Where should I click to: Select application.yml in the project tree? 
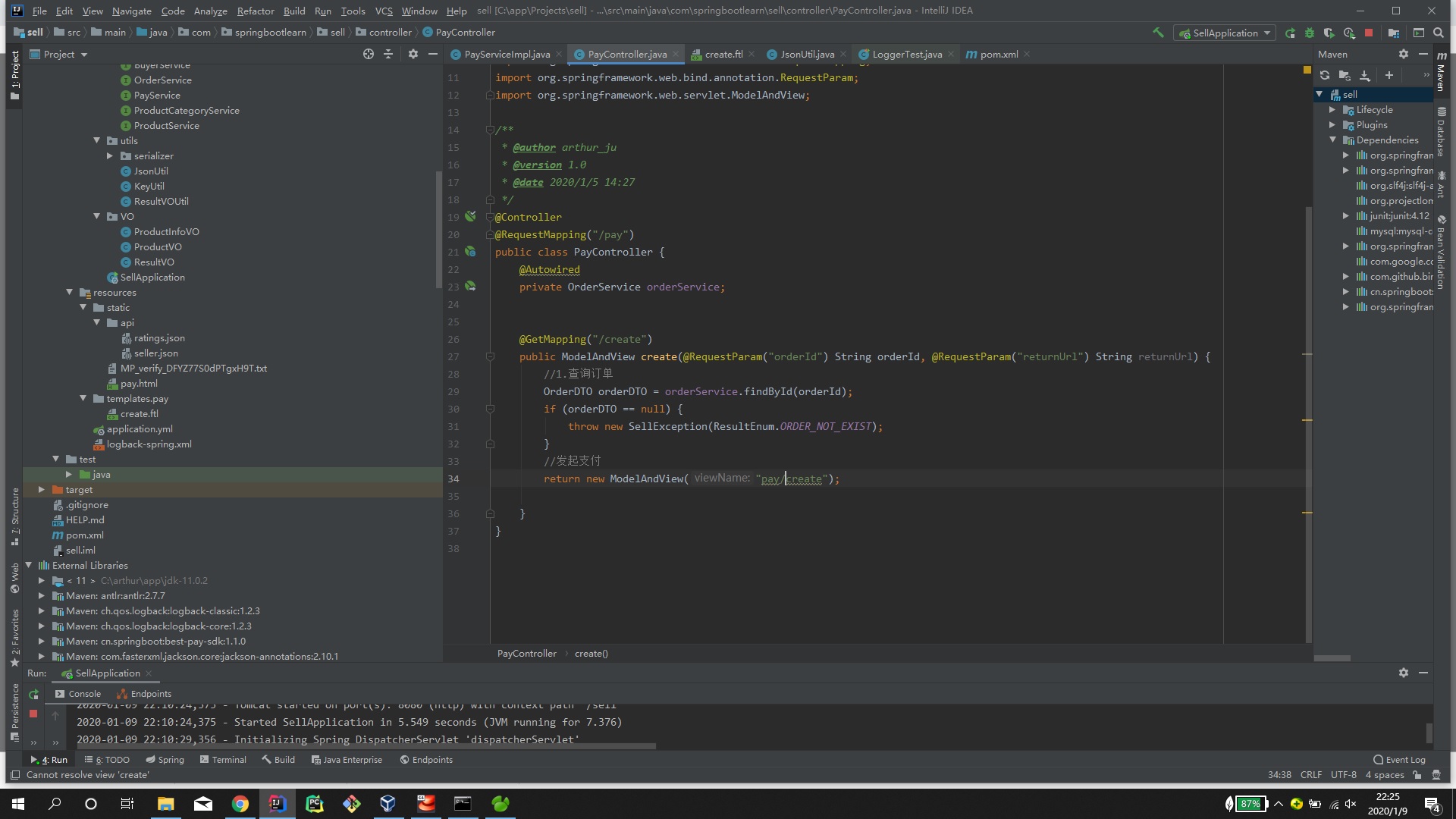(x=140, y=428)
